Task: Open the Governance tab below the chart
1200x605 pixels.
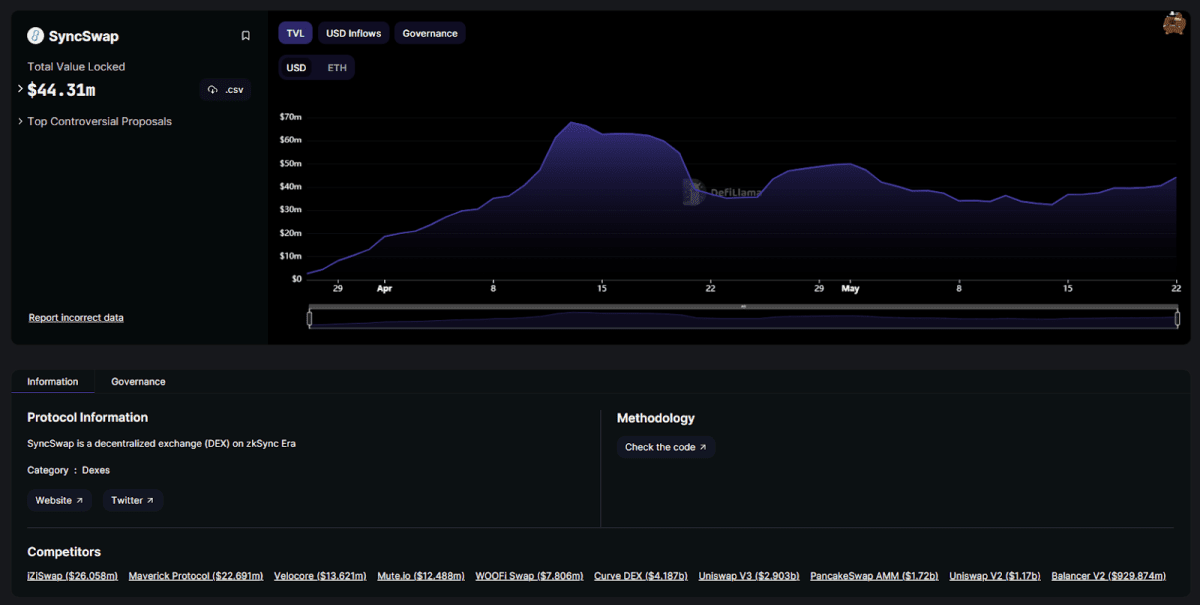Action: pos(137,381)
